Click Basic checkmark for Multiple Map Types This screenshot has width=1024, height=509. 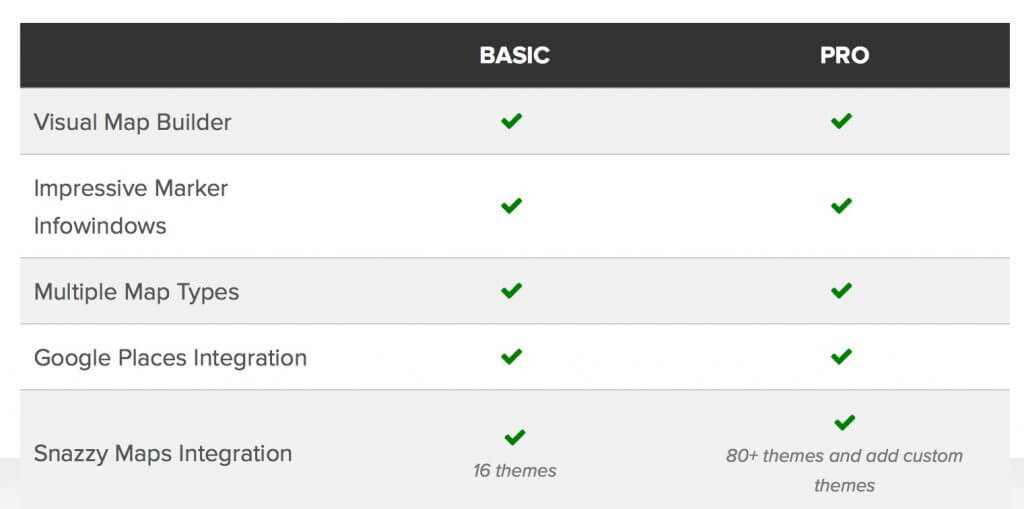(511, 291)
